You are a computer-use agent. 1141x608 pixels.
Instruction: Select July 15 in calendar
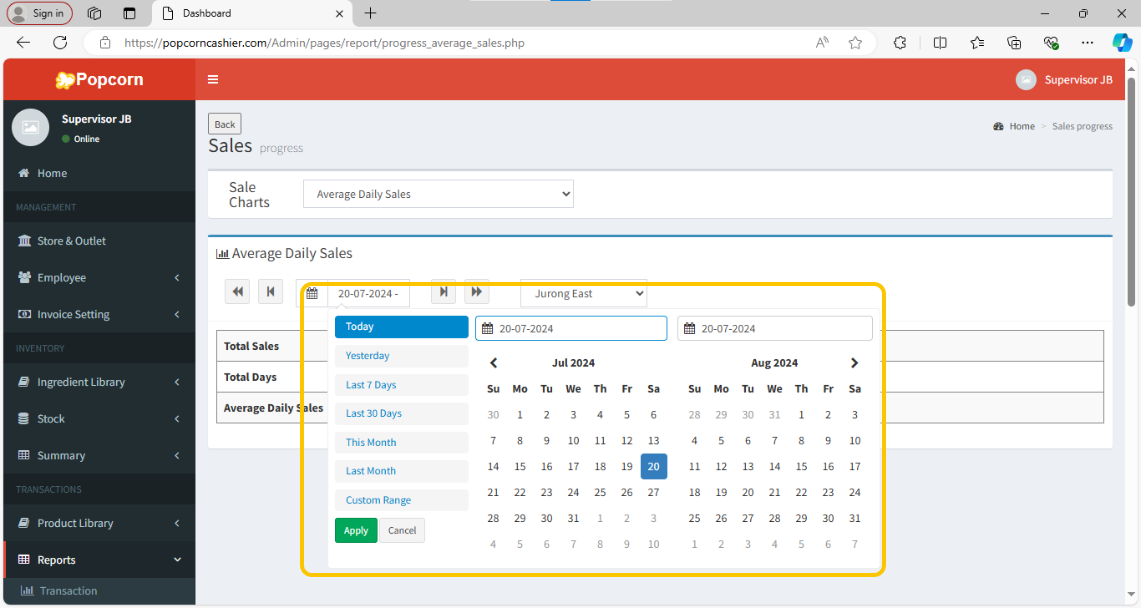click(x=520, y=466)
